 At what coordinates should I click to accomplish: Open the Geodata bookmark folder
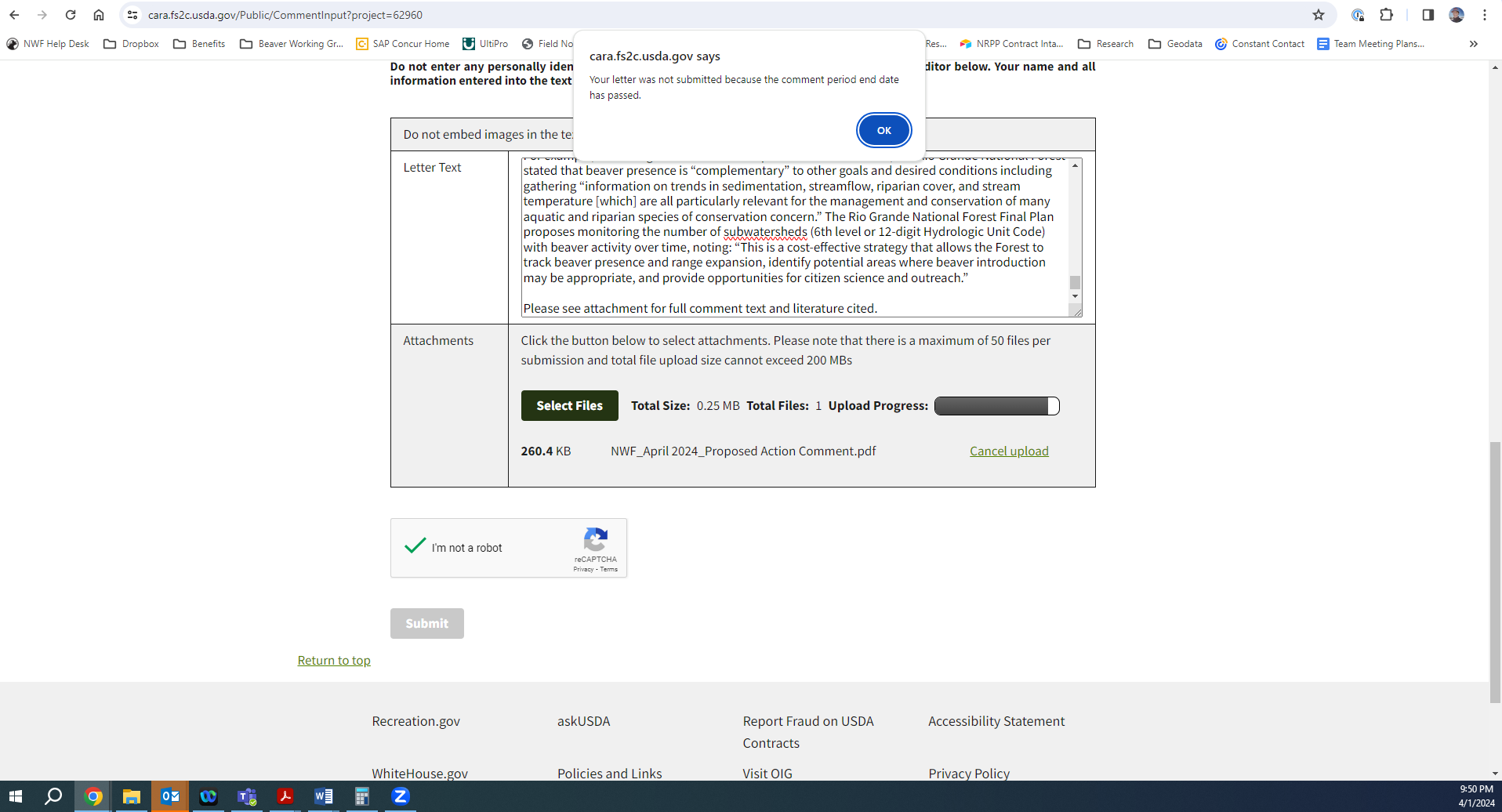(1176, 44)
